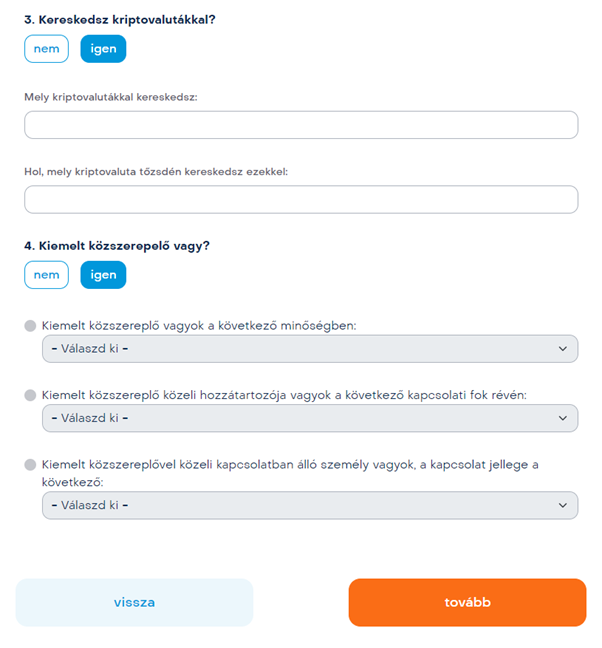
Task: Select "igen" for the cryptocurrency trading question
Action: pyautogui.click(x=103, y=49)
